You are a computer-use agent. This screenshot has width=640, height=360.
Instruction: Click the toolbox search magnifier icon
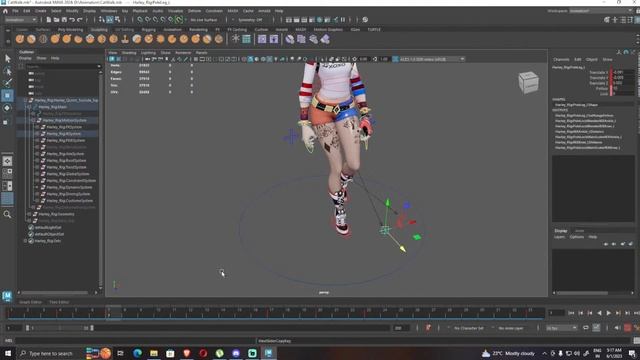pyautogui.click(x=7, y=214)
